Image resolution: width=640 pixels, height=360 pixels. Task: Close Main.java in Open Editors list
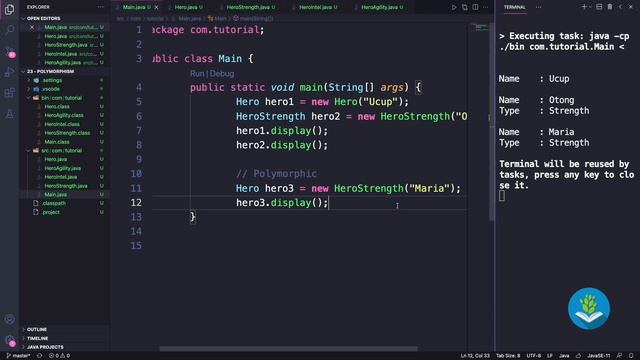tap(32, 27)
